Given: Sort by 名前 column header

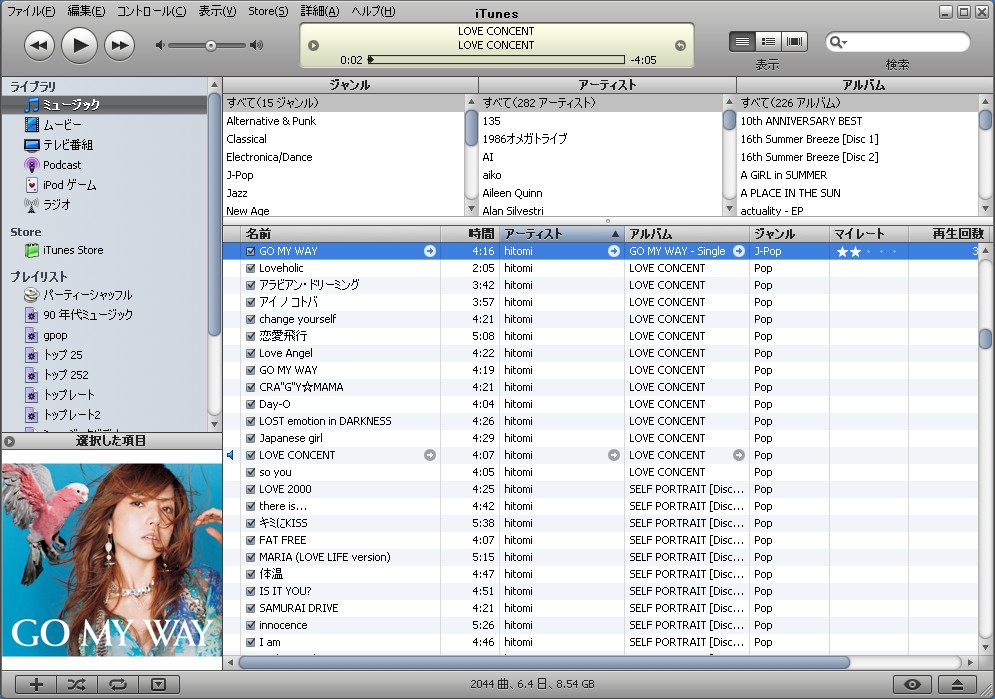Looking at the screenshot, I should [x=341, y=234].
